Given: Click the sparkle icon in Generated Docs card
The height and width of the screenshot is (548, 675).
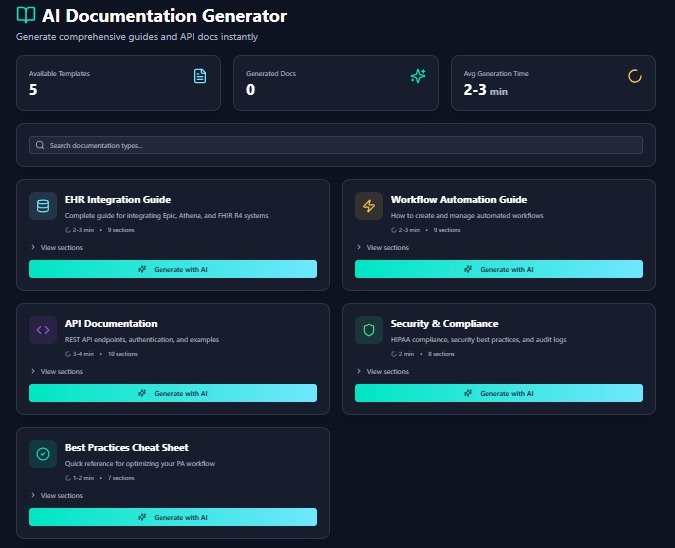Looking at the screenshot, I should 418,76.
